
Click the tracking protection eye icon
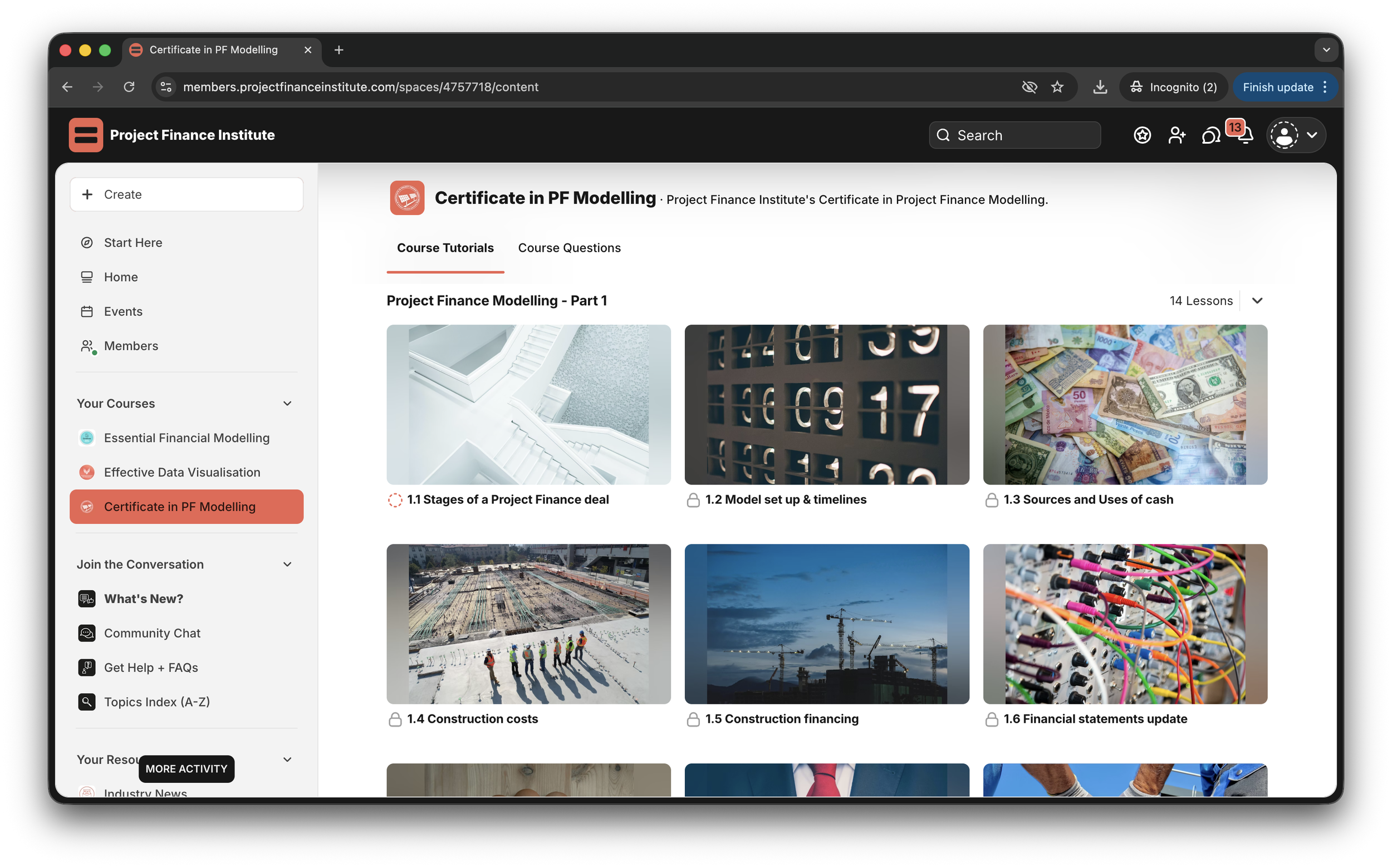click(1029, 87)
